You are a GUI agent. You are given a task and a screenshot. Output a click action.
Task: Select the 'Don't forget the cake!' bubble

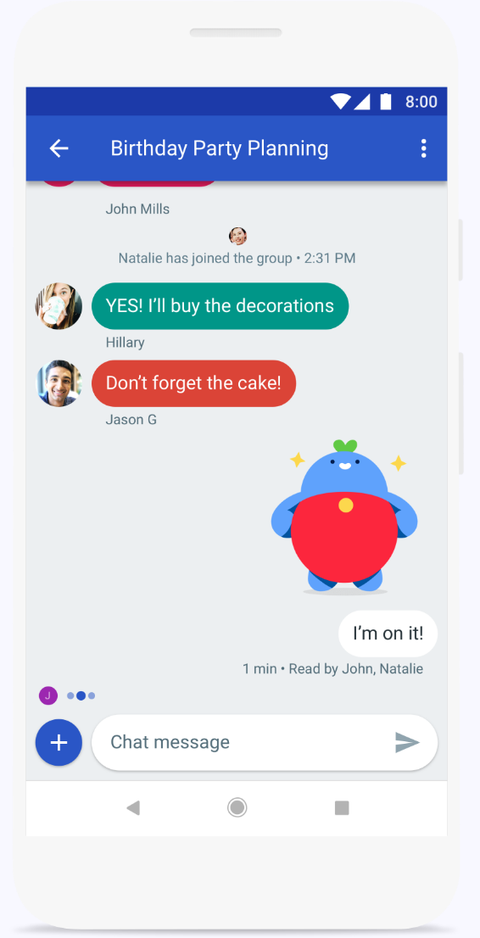pos(193,383)
